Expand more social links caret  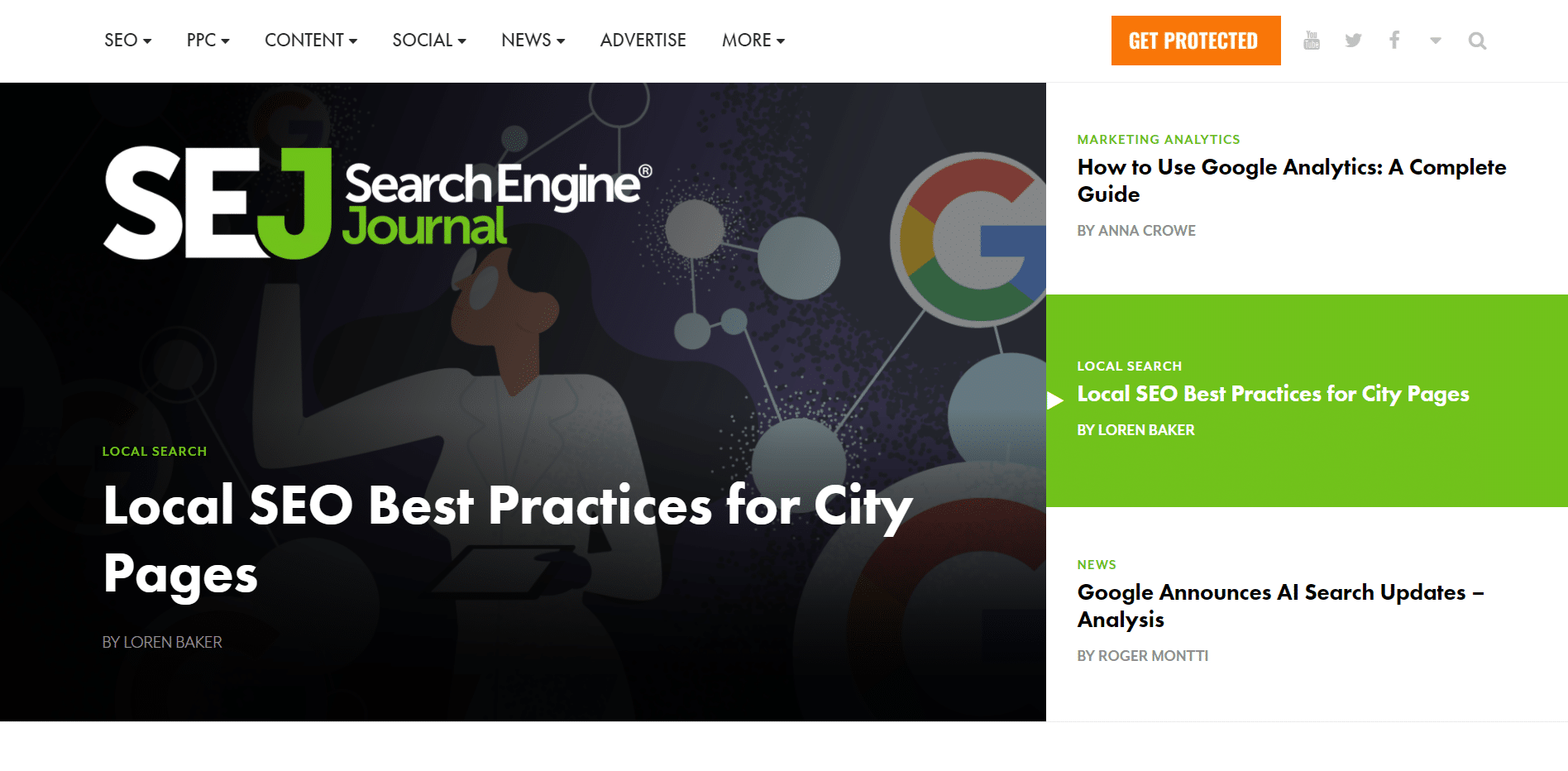click(x=1436, y=41)
